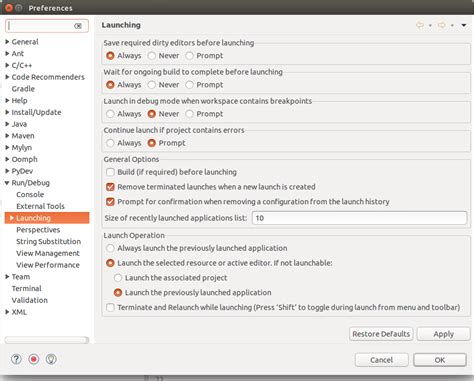Expand the Ant tree node
Image resolution: width=474 pixels, height=381 pixels.
point(7,53)
